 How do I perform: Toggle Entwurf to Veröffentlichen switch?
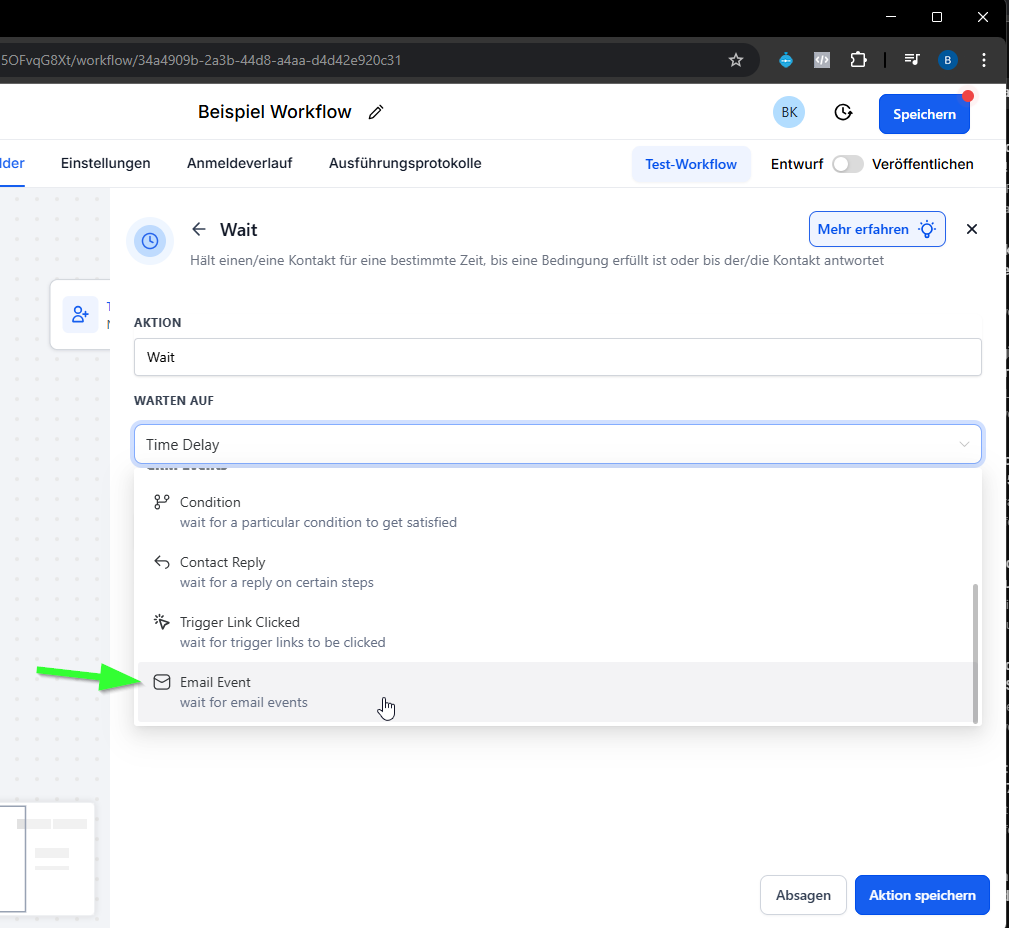847,164
